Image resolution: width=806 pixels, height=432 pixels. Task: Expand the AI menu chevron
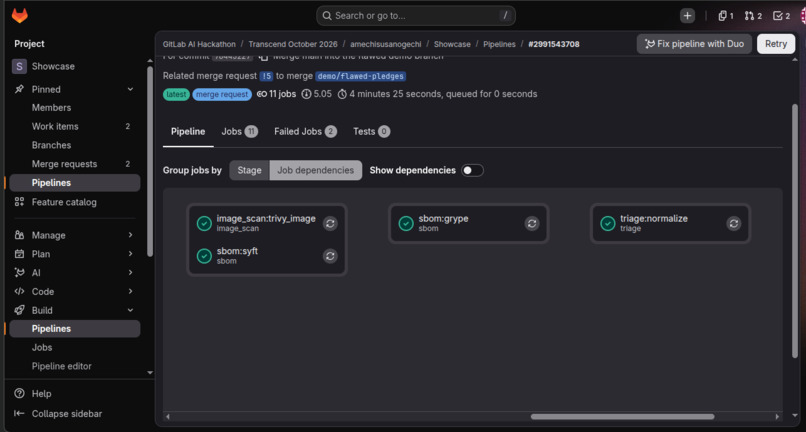(130, 273)
